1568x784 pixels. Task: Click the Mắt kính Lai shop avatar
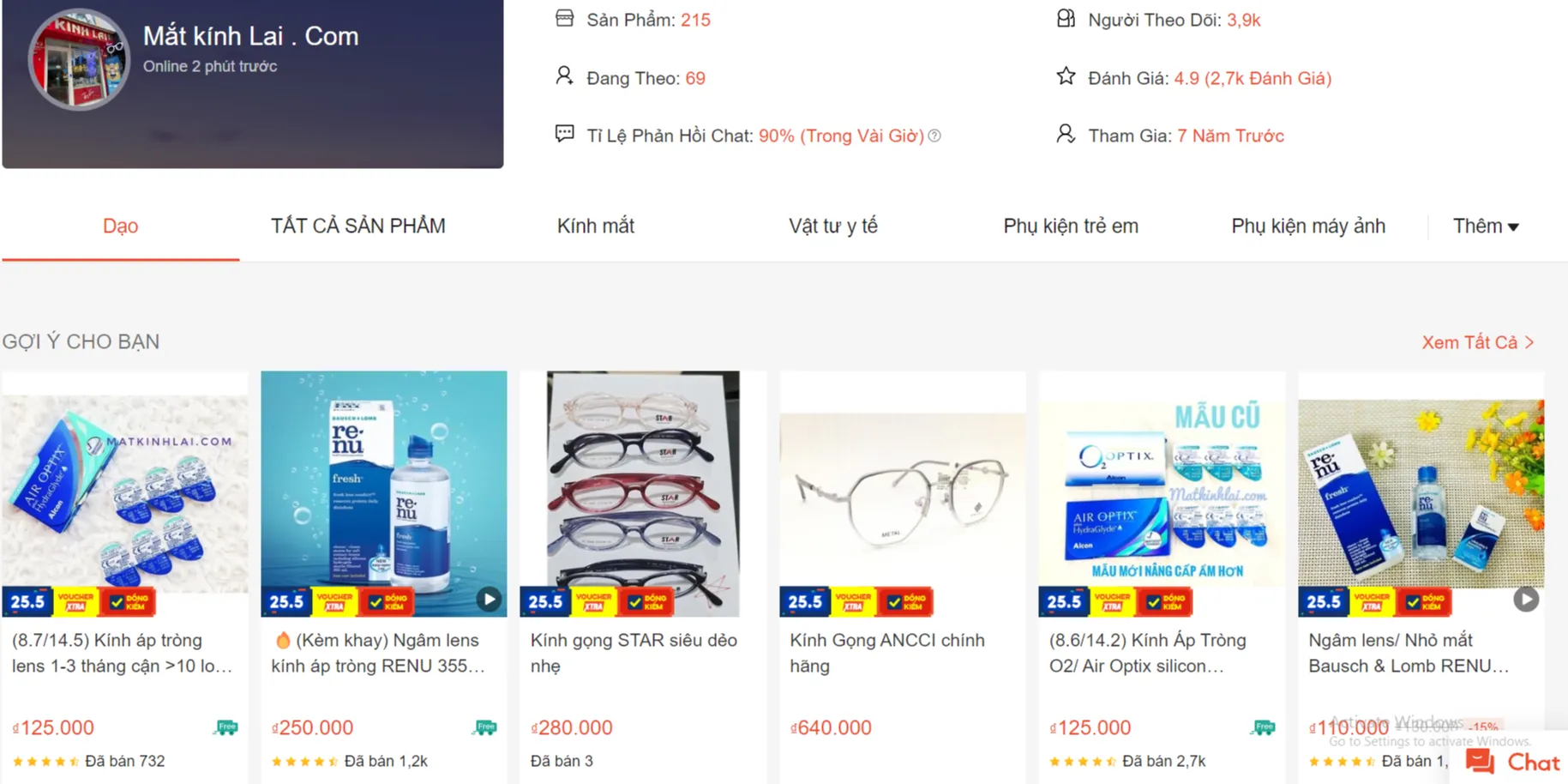pyautogui.click(x=79, y=59)
